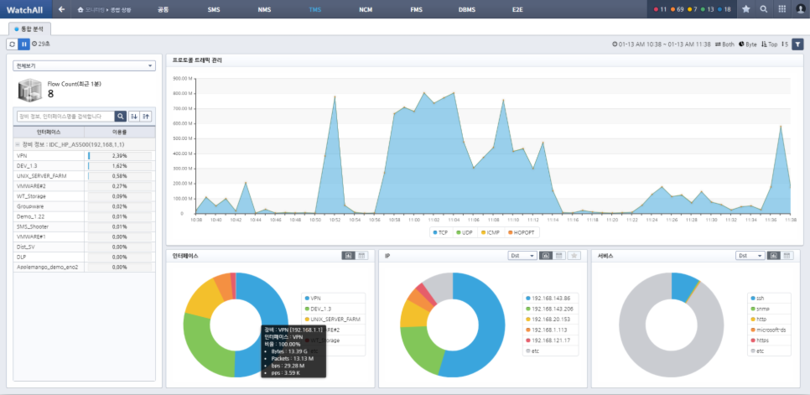This screenshot has width=810, height=395.
Task: Open the E2E menu
Action: [x=518, y=9]
